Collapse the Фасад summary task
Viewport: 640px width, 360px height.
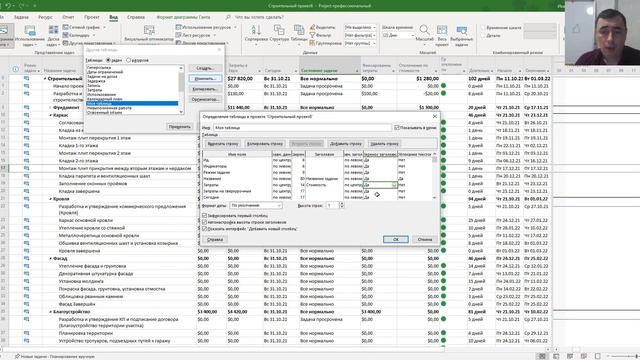pos(51,258)
